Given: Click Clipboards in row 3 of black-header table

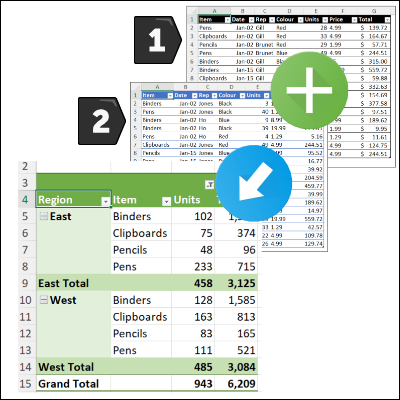Looking at the screenshot, I should [213, 36].
